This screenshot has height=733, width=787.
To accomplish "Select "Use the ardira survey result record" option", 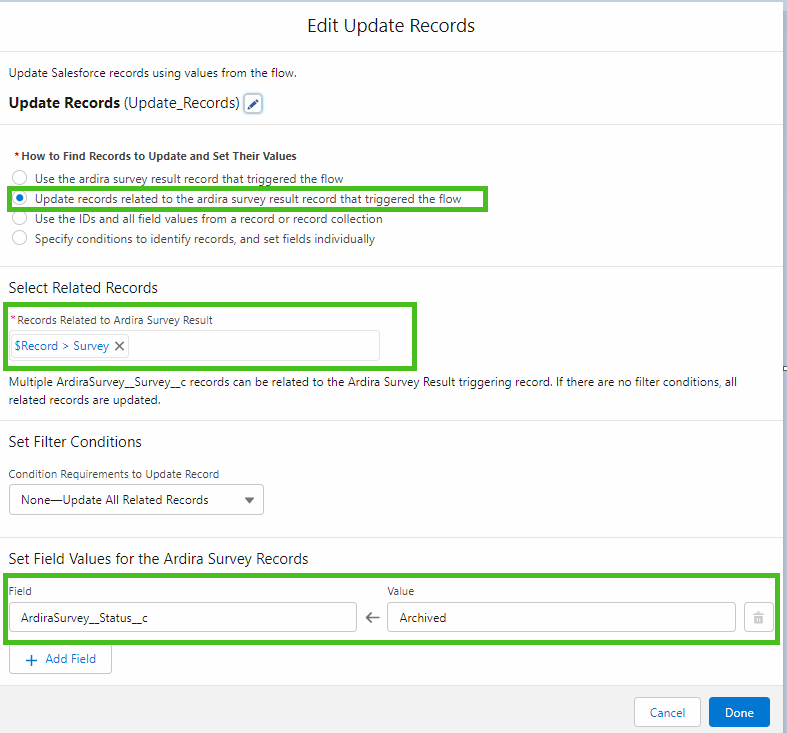I will tap(20, 179).
